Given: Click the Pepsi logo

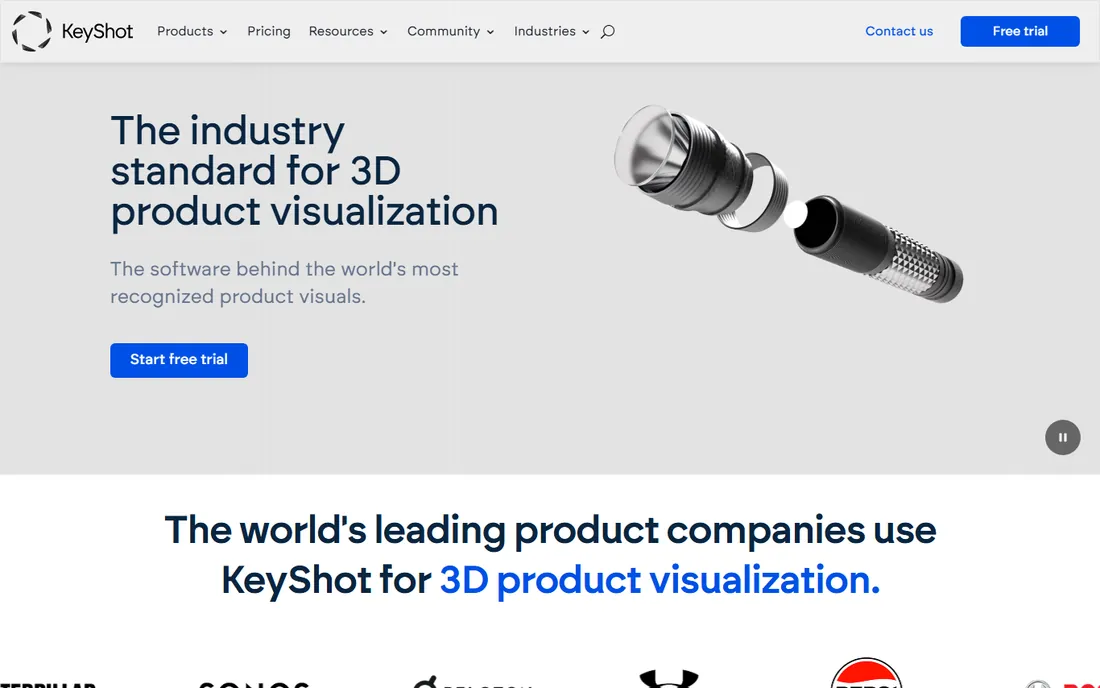Looking at the screenshot, I should coord(866,673).
